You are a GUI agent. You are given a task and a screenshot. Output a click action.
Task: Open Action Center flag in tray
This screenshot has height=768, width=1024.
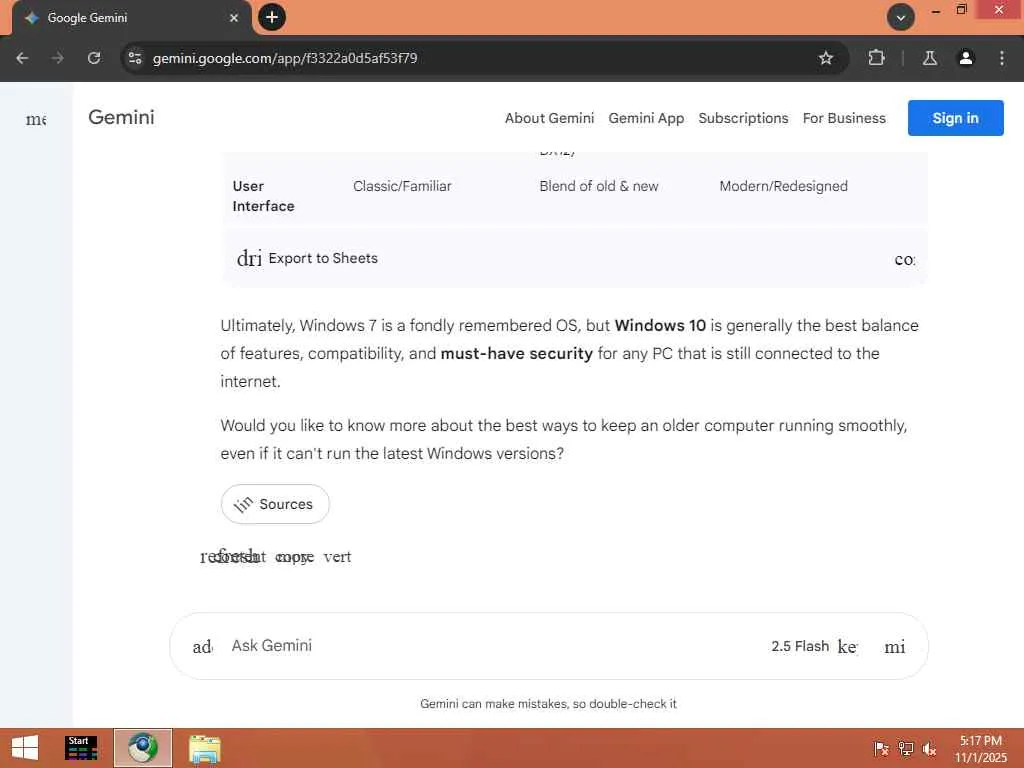(x=881, y=749)
